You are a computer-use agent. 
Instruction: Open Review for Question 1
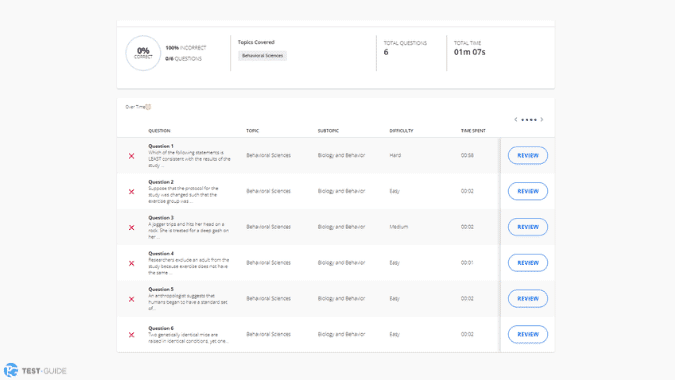528,155
